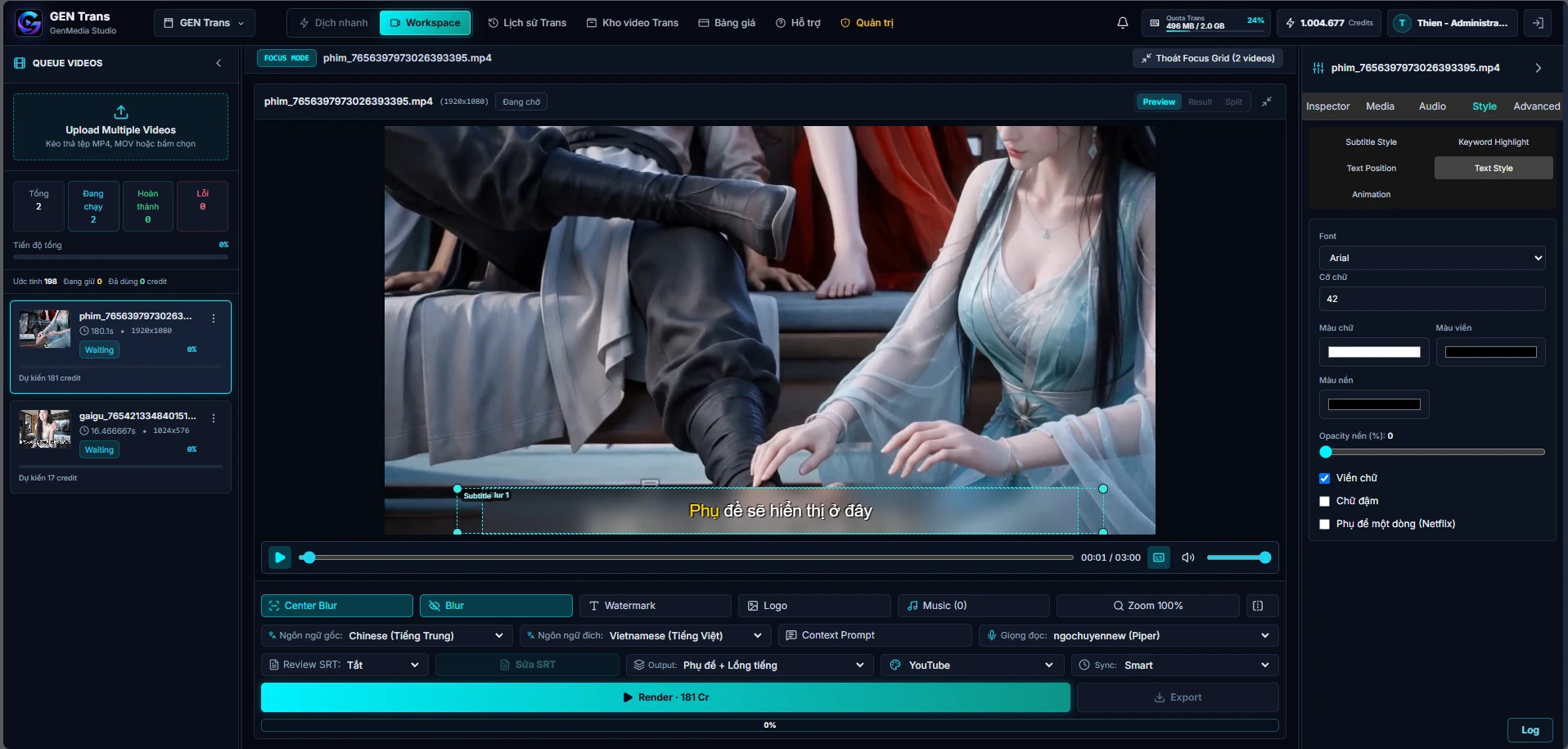
Task: Click Render 181 Cr button
Action: click(665, 697)
